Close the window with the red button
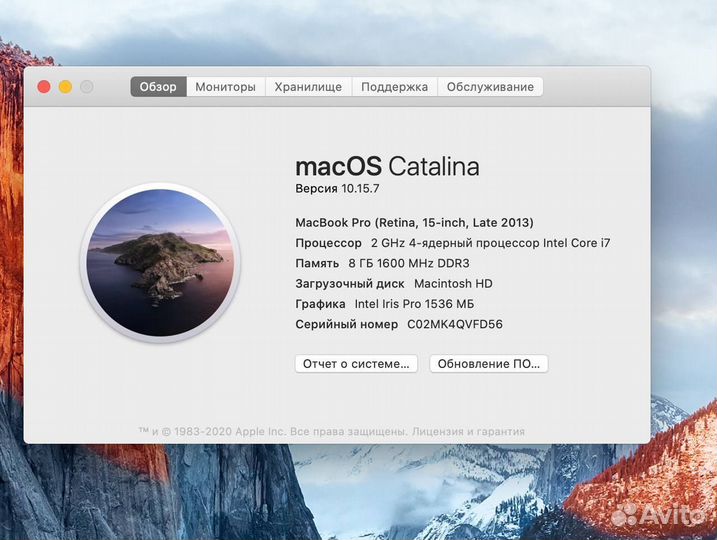717x540 pixels. click(x=44, y=86)
